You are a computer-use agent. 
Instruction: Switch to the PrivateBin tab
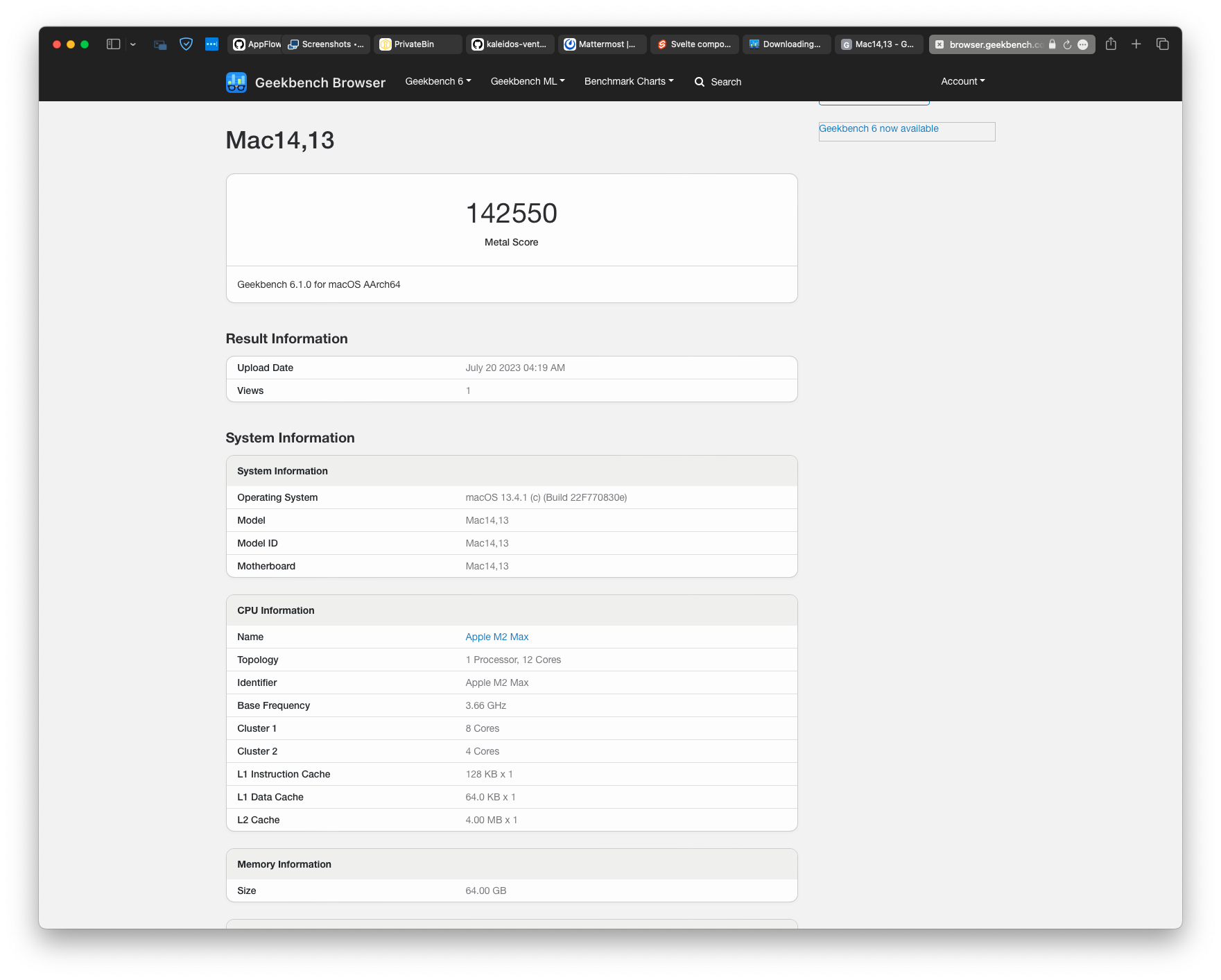417,44
